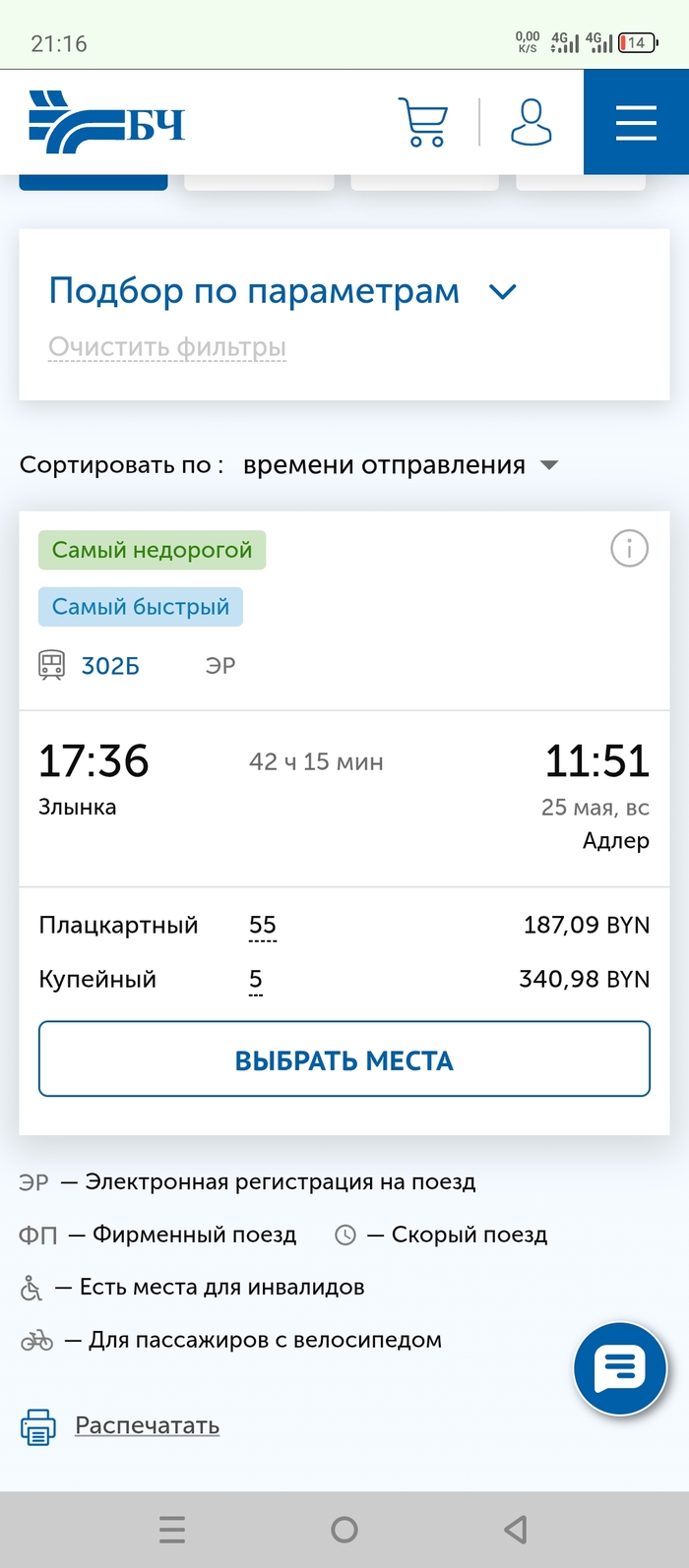Tap the 55 available Плацкартный seats

(x=263, y=926)
